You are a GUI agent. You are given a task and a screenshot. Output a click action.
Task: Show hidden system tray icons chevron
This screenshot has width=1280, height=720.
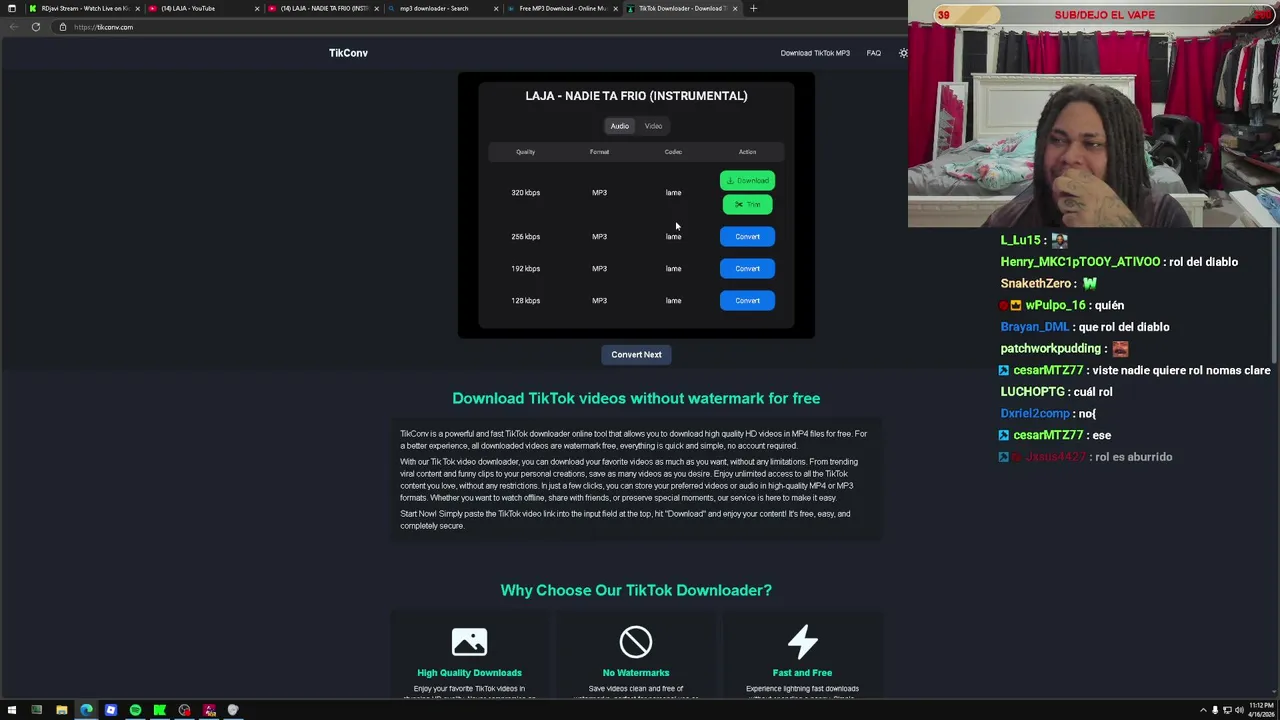click(1203, 710)
